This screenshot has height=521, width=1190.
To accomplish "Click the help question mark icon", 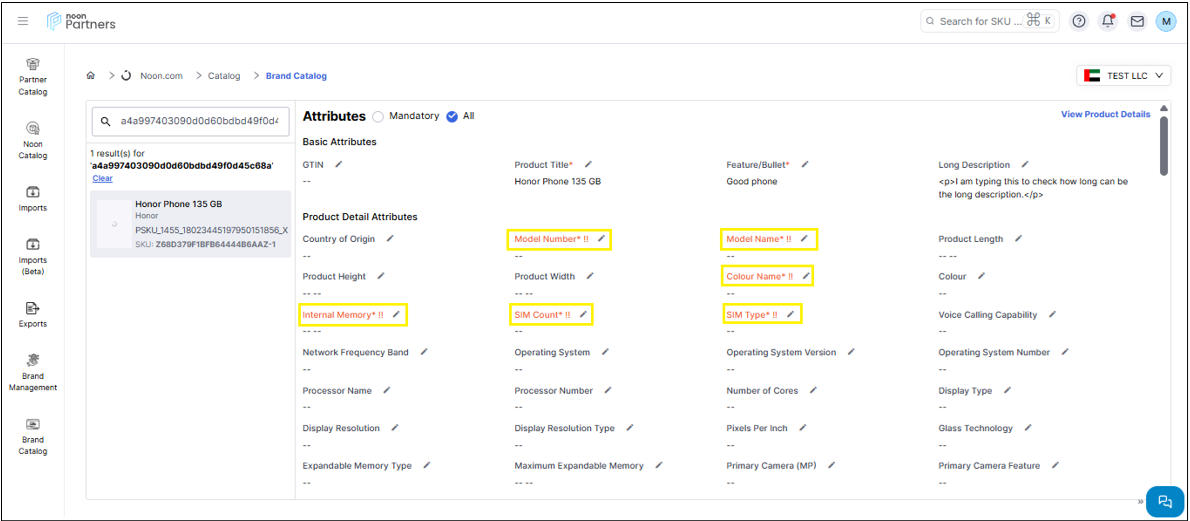I will [1079, 21].
